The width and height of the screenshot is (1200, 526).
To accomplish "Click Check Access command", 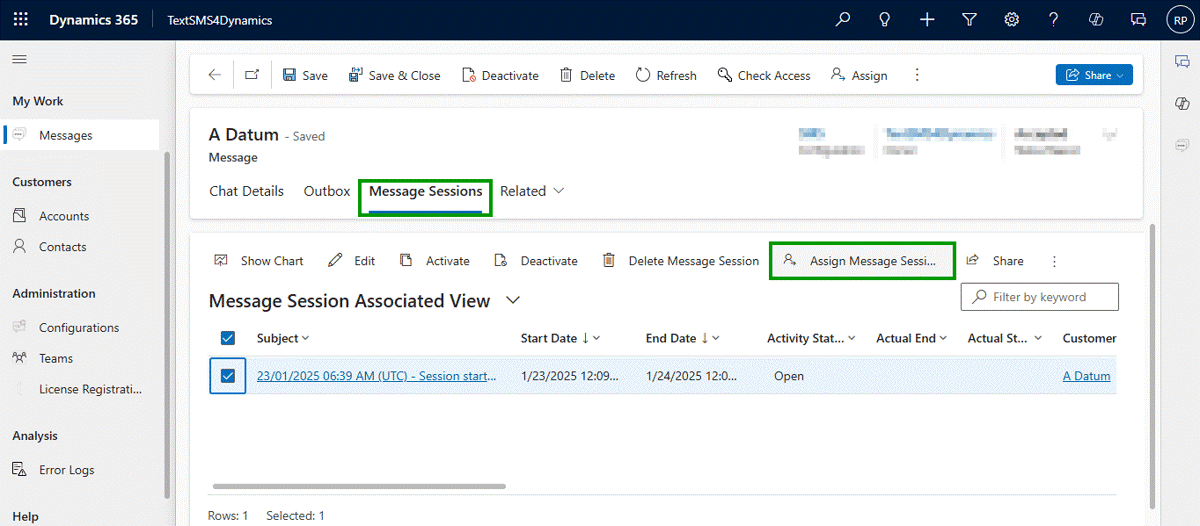I will (x=764, y=75).
